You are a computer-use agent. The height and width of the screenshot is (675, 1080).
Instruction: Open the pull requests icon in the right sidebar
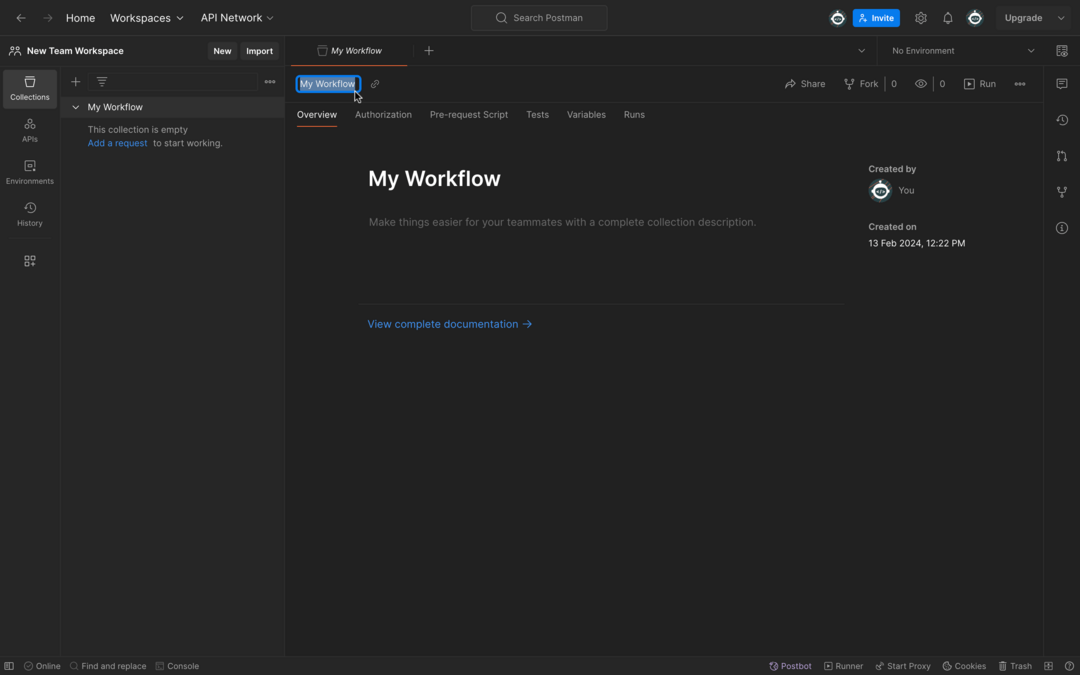(1061, 156)
